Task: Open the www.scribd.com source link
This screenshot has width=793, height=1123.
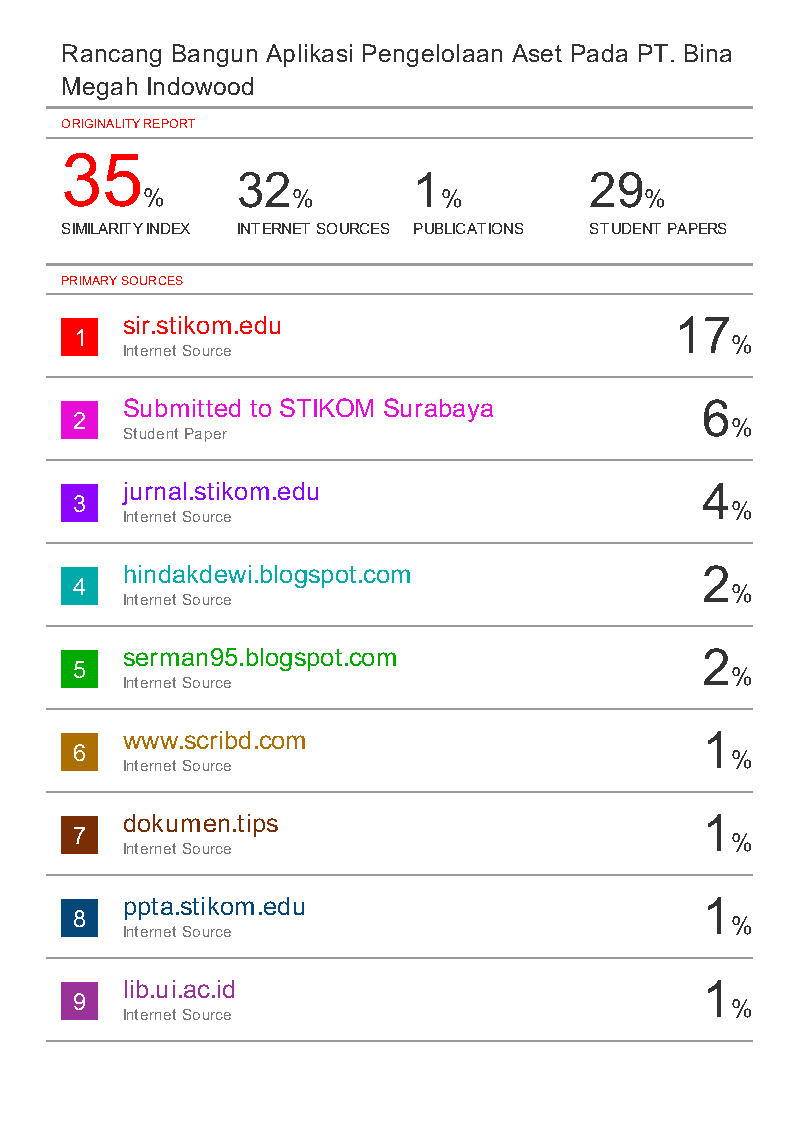Action: (214, 741)
